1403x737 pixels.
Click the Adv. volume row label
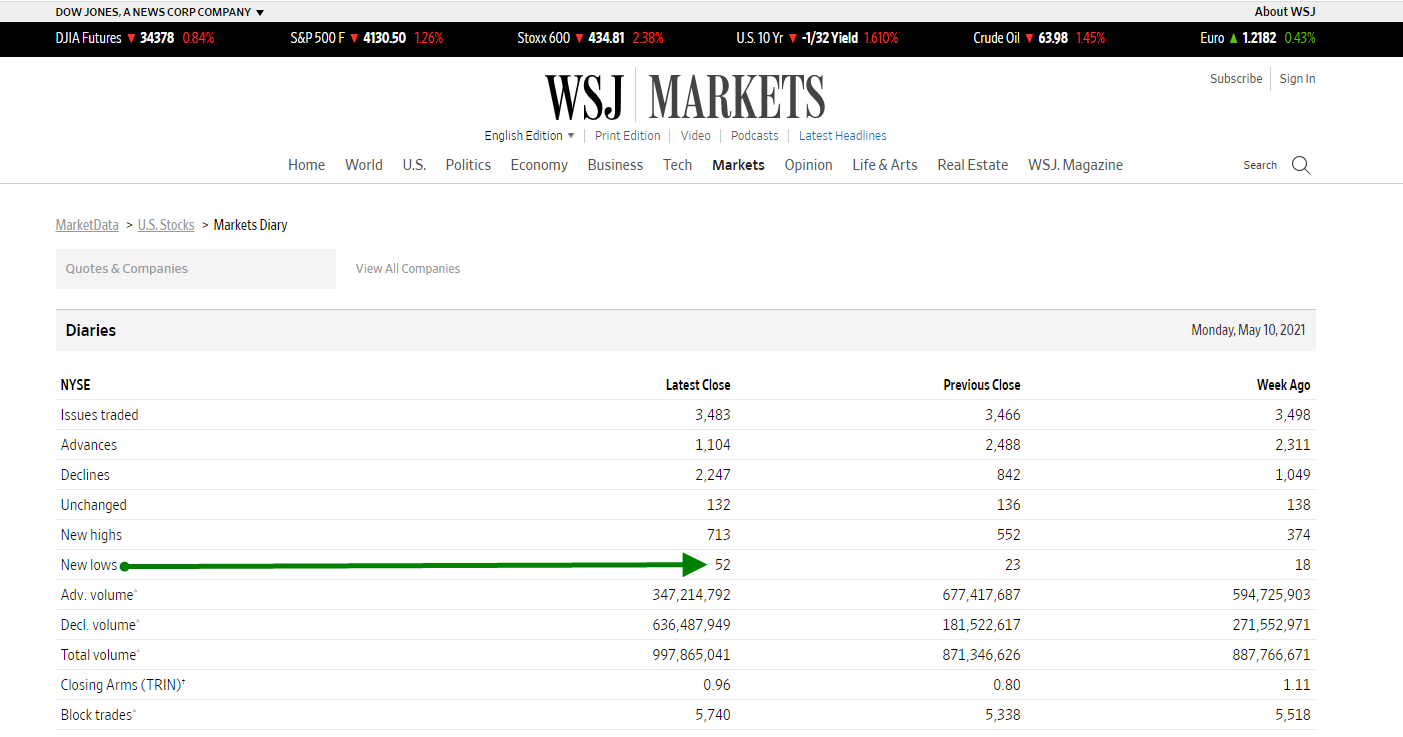[97, 595]
